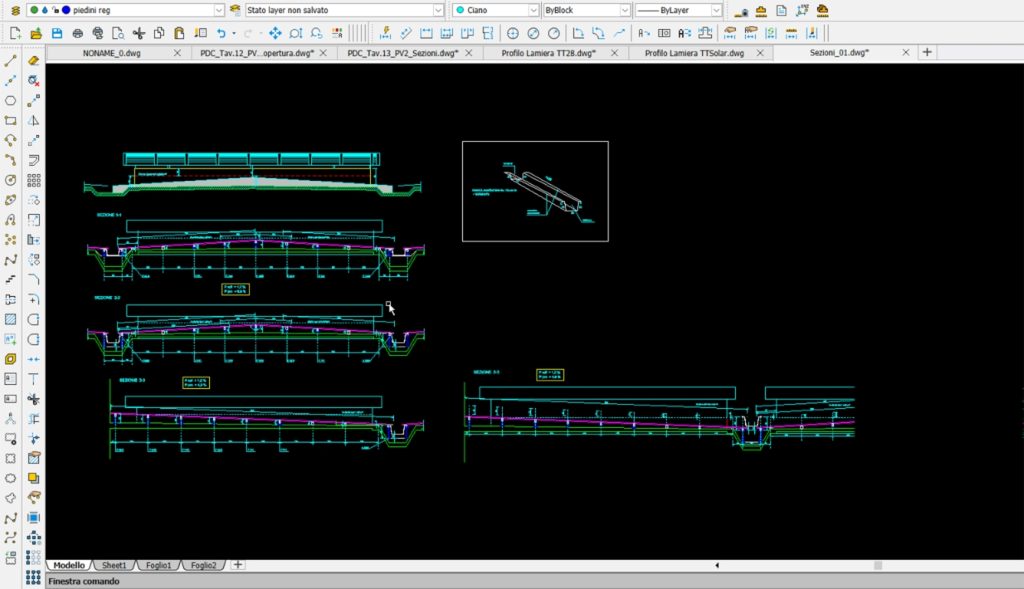Open the 'Stato layer non salvato' dropdown
This screenshot has height=589, width=1024.
click(x=437, y=10)
